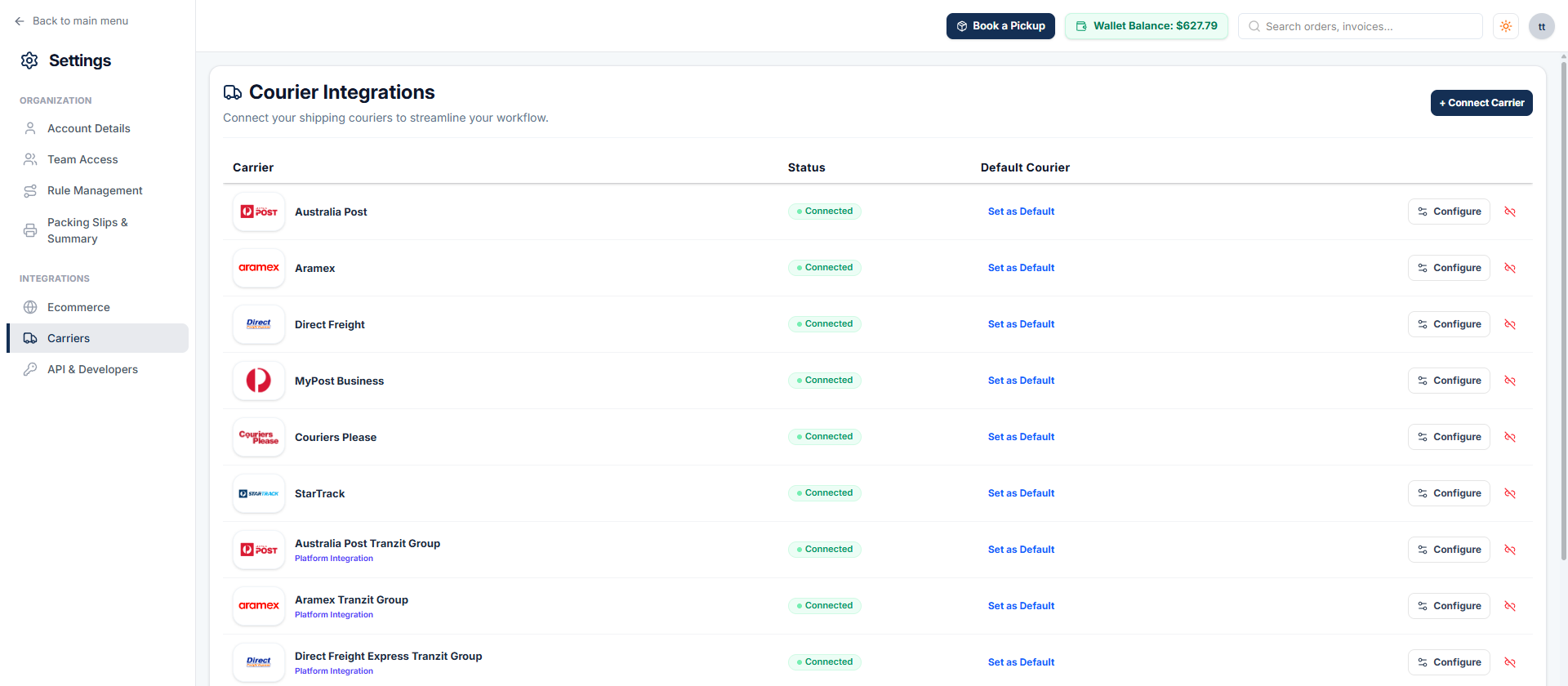Click Platform Integration label under Australia Post Tranzit Group
The width and height of the screenshot is (1568, 686).
(x=334, y=559)
